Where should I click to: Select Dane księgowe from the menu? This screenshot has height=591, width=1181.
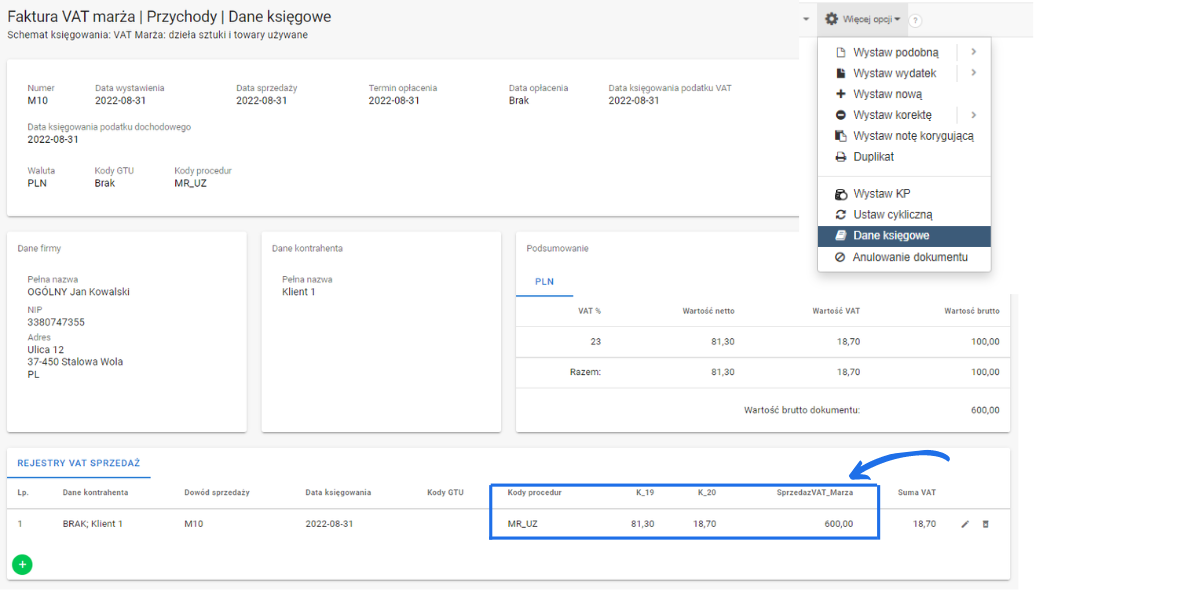click(891, 236)
